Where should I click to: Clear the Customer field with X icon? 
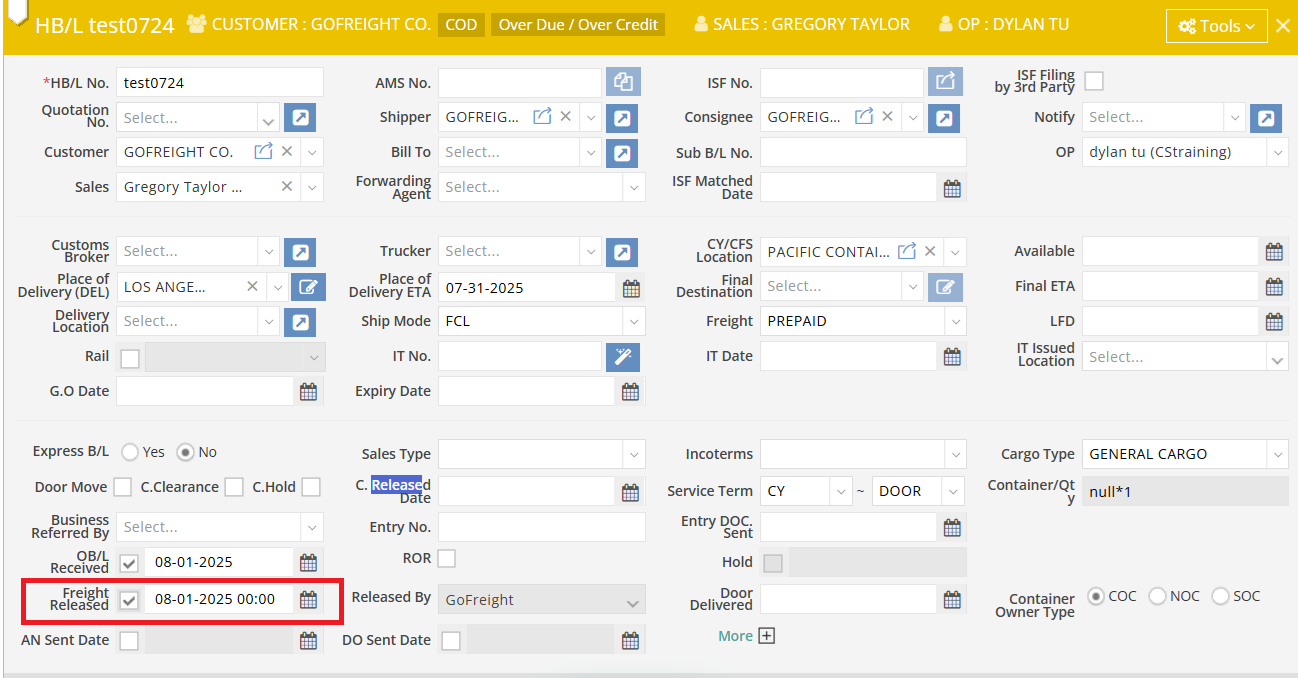pos(287,152)
